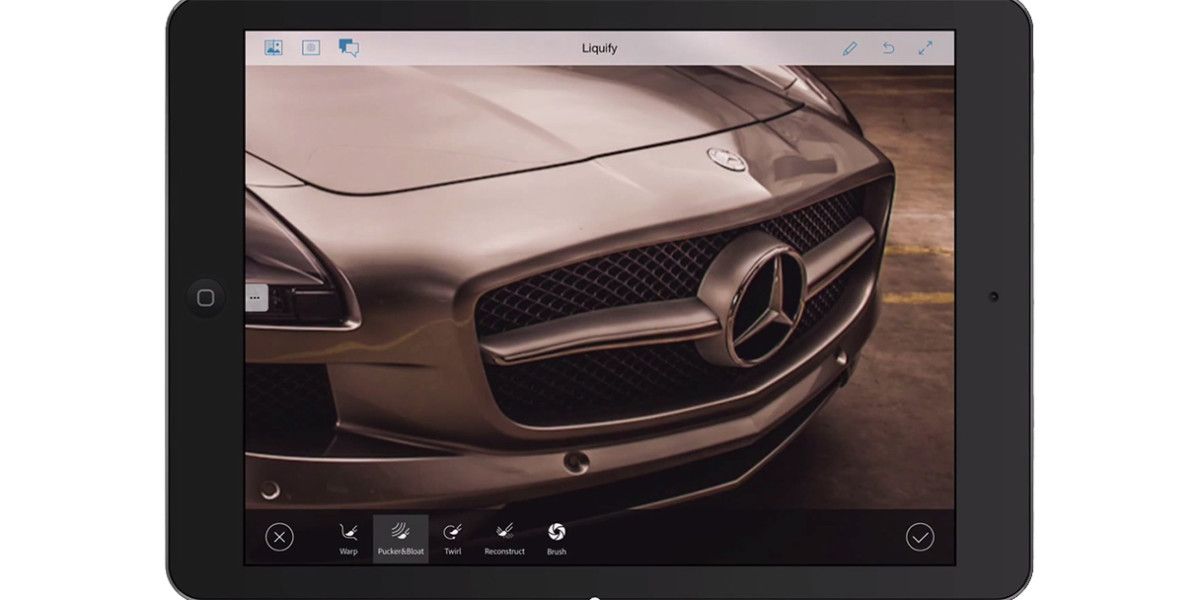Confirm Liquify with the checkmark button
The height and width of the screenshot is (600, 1200).
[x=920, y=537]
